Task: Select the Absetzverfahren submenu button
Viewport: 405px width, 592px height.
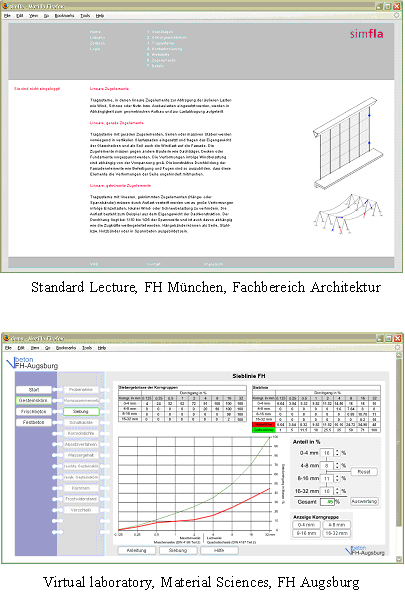Action: pos(81,444)
